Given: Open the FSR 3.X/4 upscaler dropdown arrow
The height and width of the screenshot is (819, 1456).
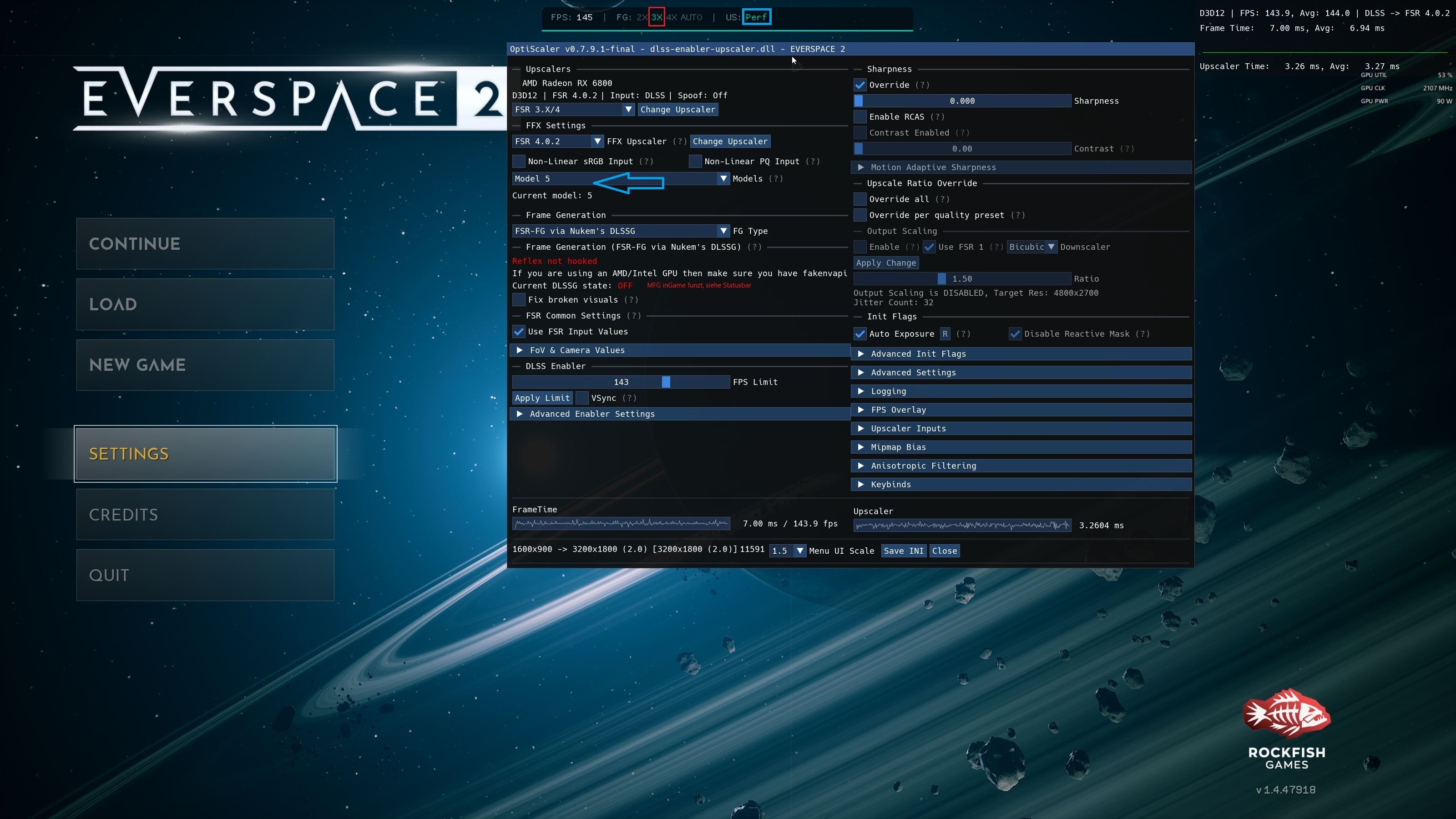Looking at the screenshot, I should [x=628, y=110].
